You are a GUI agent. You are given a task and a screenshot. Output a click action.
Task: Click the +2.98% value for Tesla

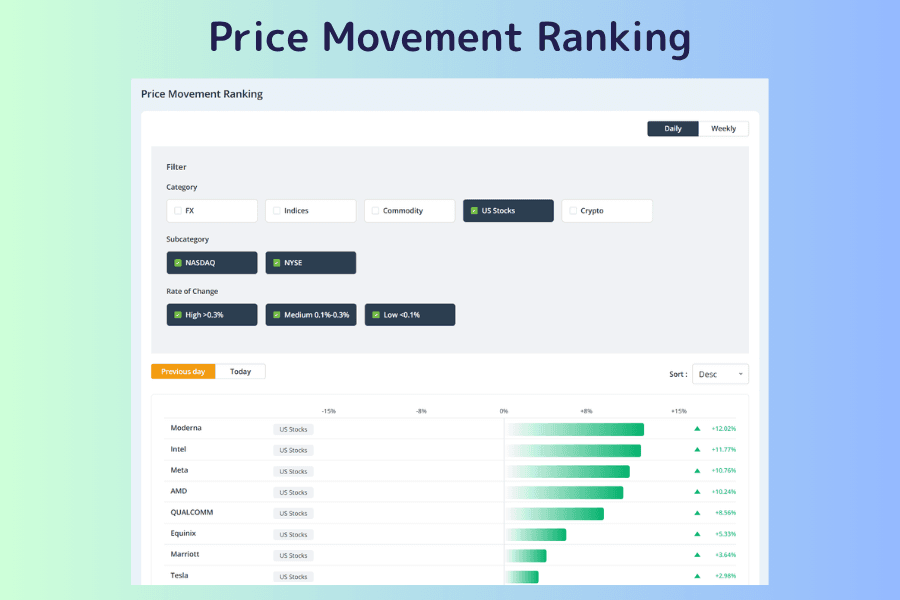[725, 576]
